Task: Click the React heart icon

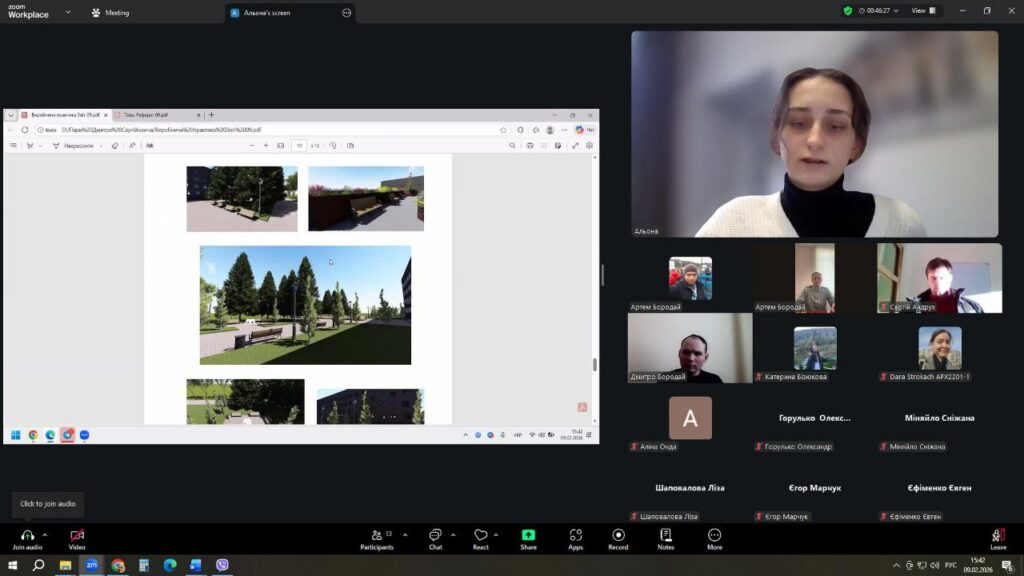Action: tap(481, 535)
